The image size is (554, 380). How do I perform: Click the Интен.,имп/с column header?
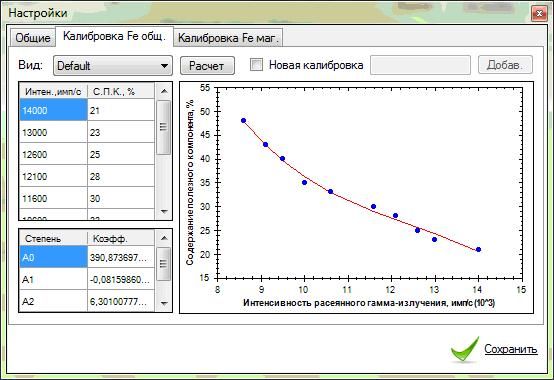click(x=53, y=91)
